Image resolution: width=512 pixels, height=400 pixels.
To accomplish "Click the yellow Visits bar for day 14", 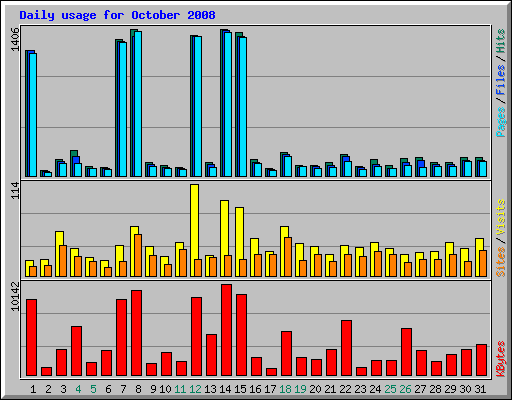I will point(224,239).
